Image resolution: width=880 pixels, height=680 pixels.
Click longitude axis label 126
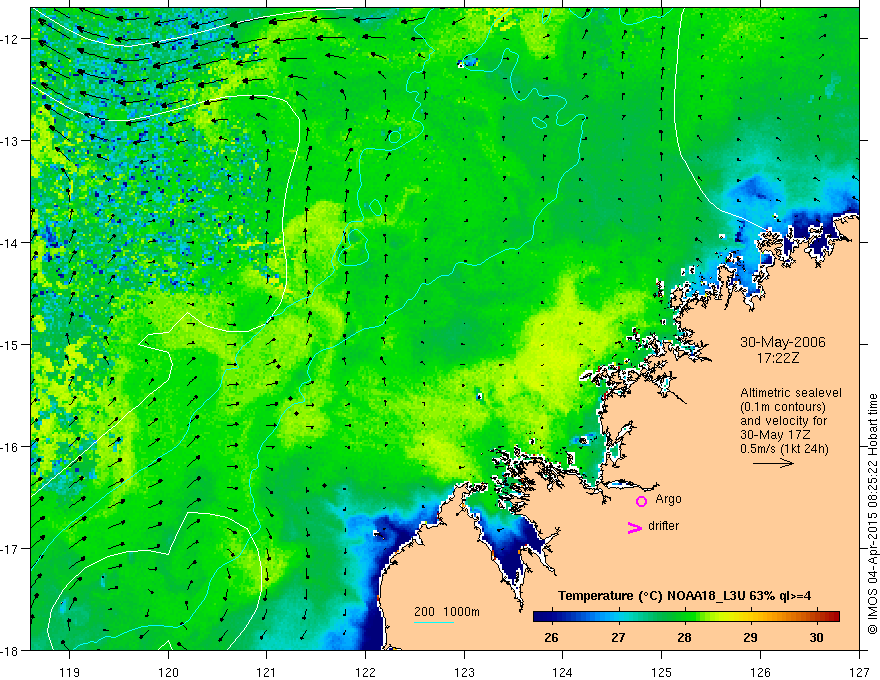pyautogui.click(x=760, y=672)
